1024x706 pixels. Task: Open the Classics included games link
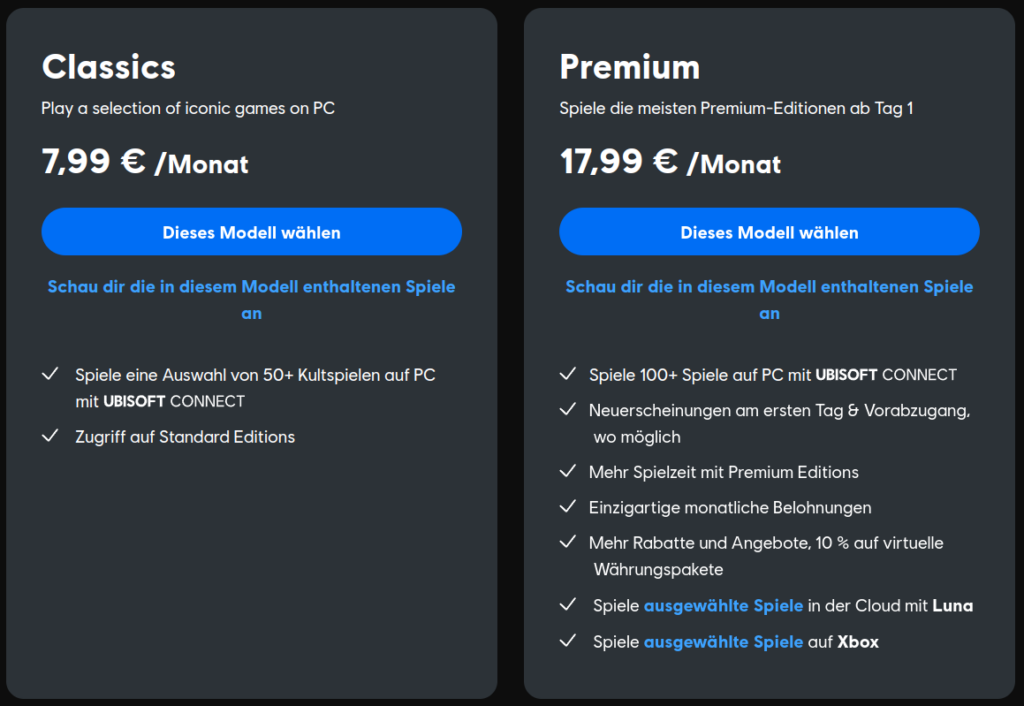point(251,300)
